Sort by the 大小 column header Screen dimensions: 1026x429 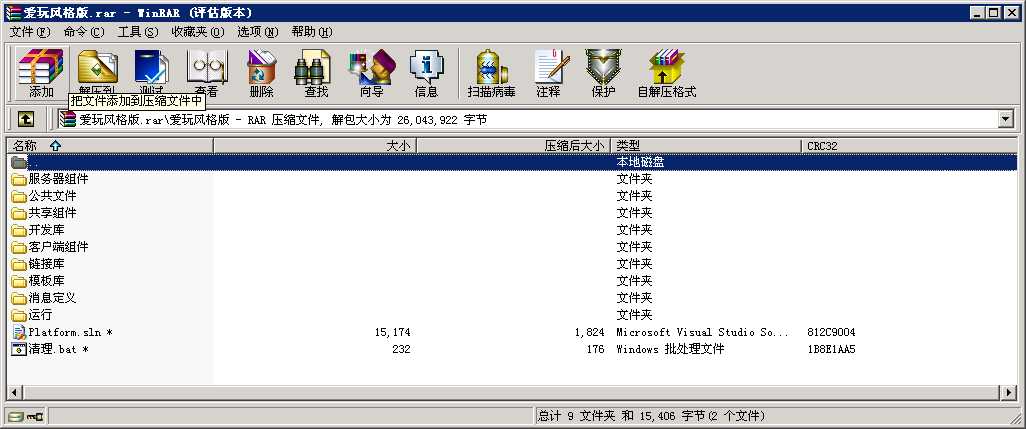point(315,146)
